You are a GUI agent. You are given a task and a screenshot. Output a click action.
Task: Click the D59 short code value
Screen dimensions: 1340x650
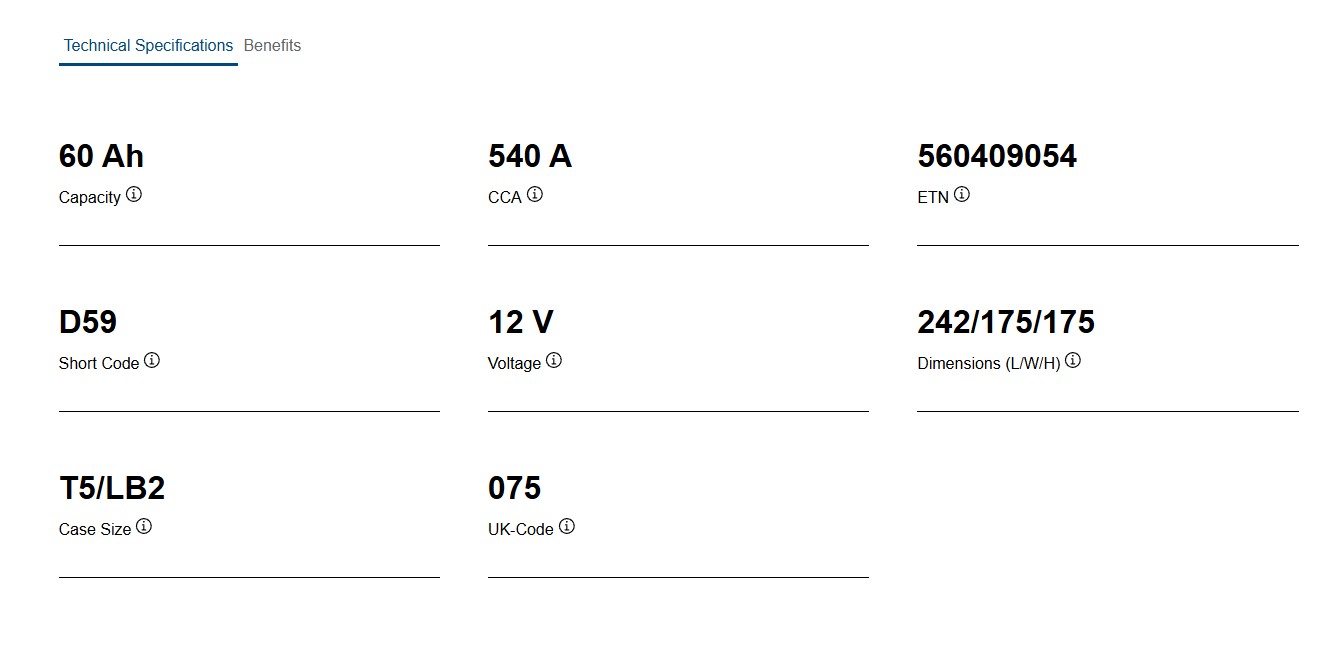[x=88, y=322]
